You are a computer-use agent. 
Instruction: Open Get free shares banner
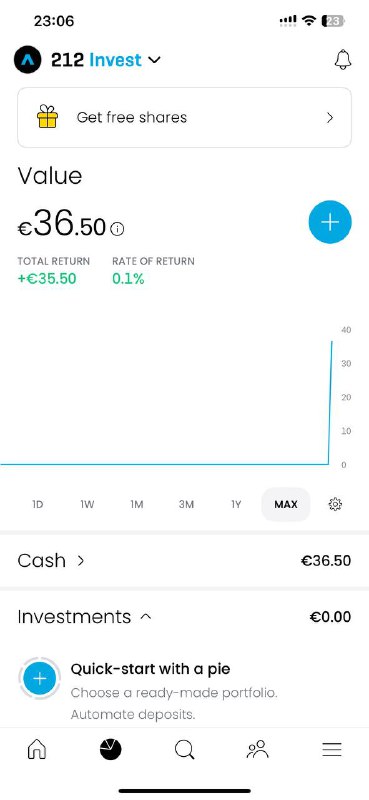(x=184, y=117)
